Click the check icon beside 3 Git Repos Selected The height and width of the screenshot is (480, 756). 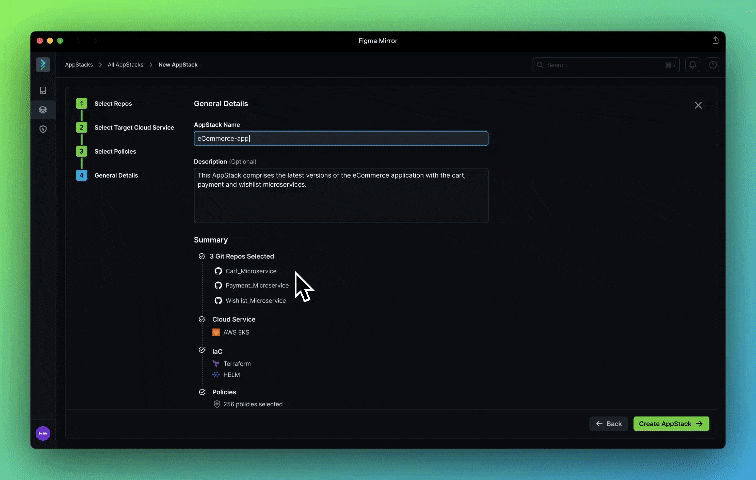[x=202, y=256]
